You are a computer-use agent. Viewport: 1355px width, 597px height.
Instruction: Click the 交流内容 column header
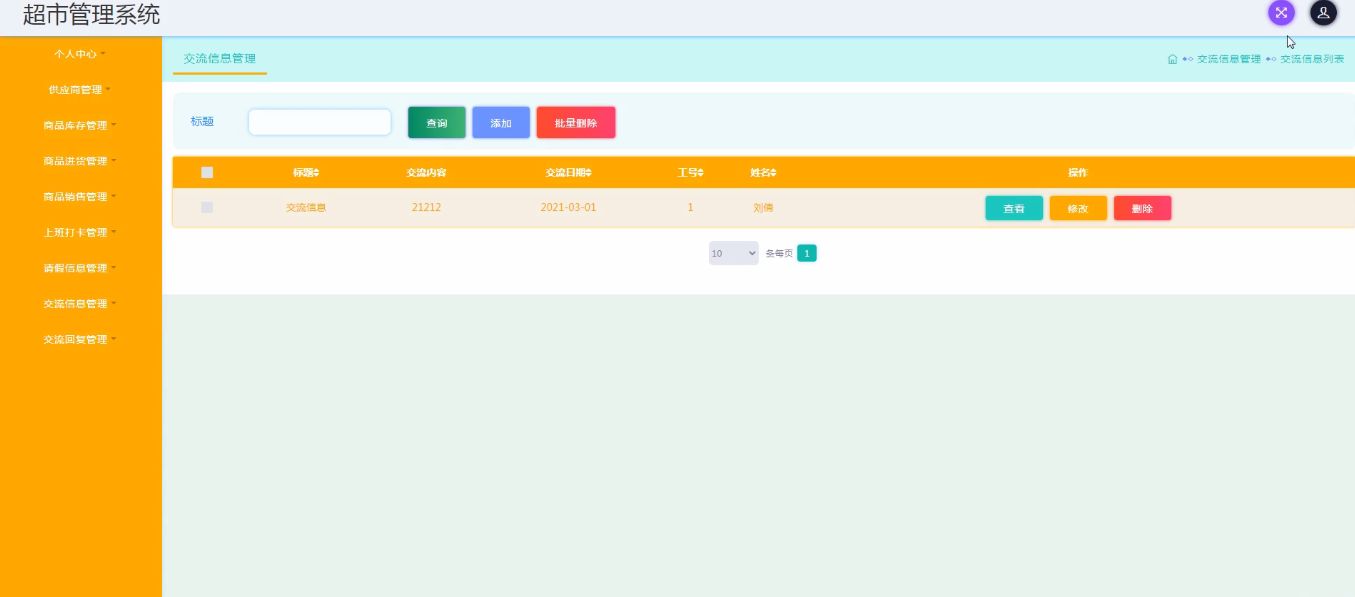426,173
